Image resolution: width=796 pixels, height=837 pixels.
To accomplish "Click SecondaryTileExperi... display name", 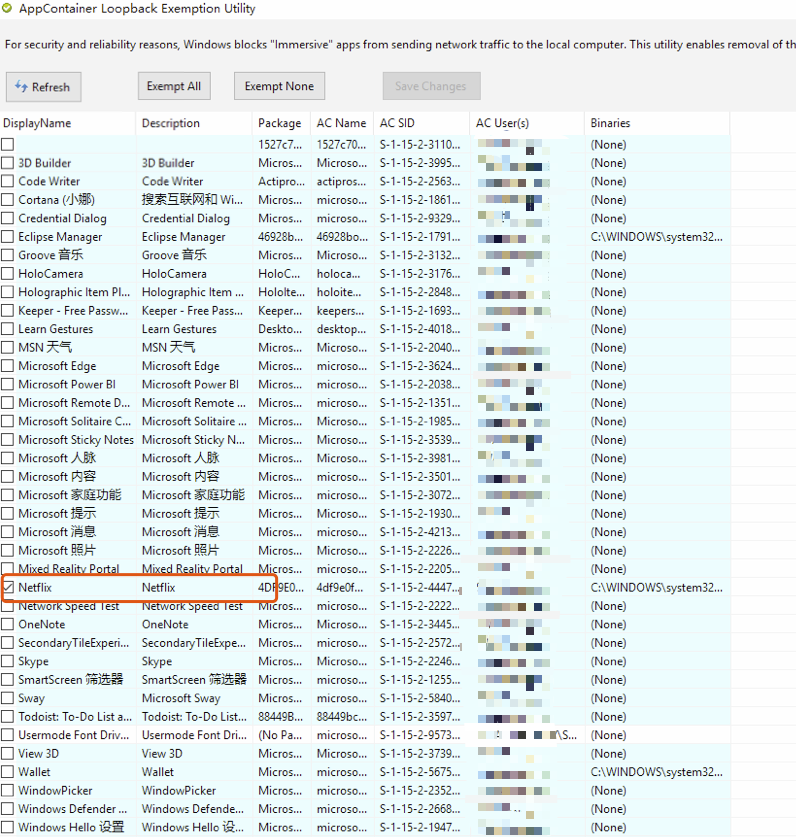I will coord(74,643).
